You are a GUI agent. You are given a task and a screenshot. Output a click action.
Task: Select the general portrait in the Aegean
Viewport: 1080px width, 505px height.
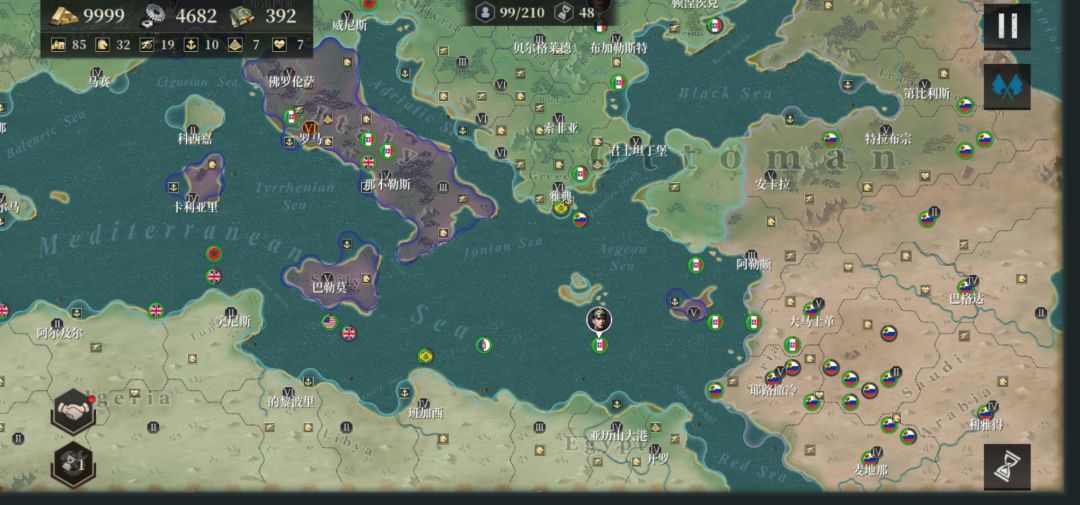point(599,320)
